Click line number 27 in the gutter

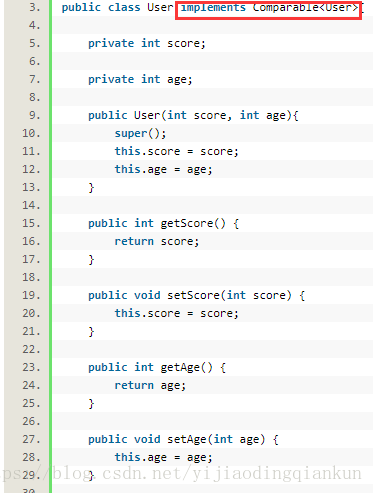31,439
